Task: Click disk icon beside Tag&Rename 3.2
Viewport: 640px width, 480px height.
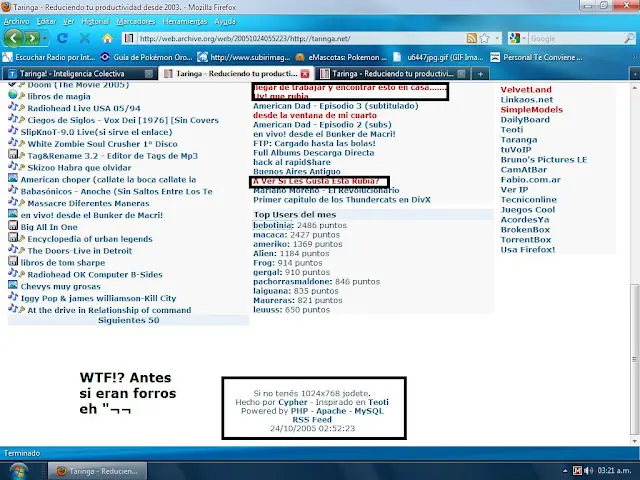Action: coord(13,154)
